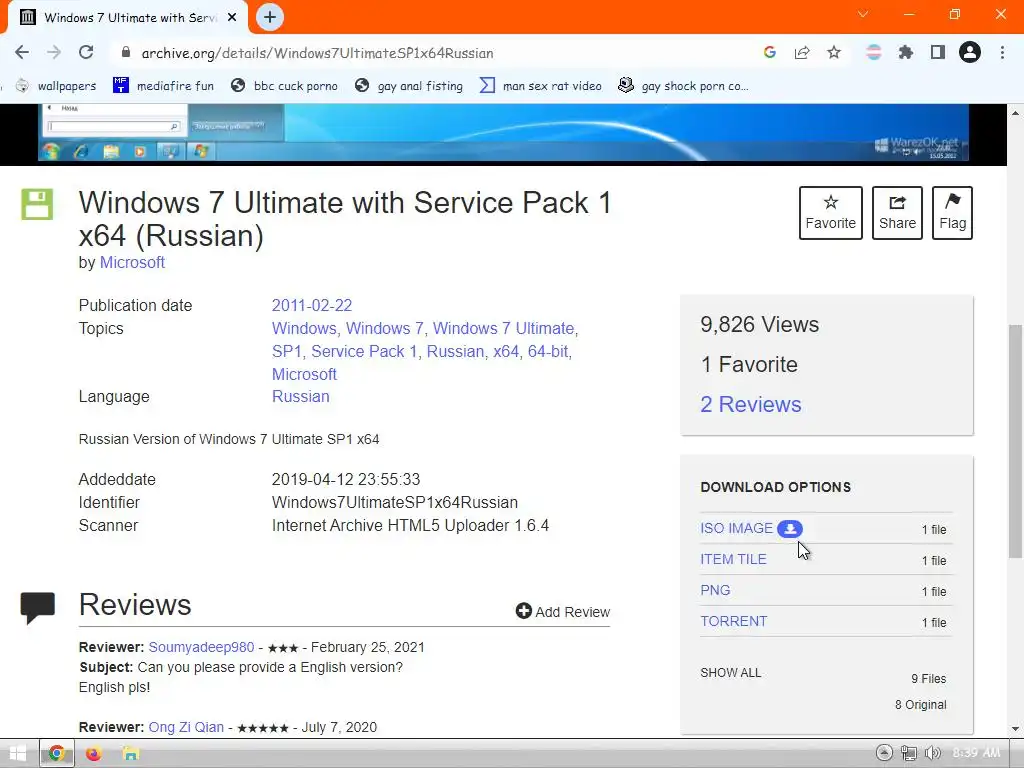Click the Windows 7 screenshot preview image
The height and width of the screenshot is (768, 1024).
(503, 133)
